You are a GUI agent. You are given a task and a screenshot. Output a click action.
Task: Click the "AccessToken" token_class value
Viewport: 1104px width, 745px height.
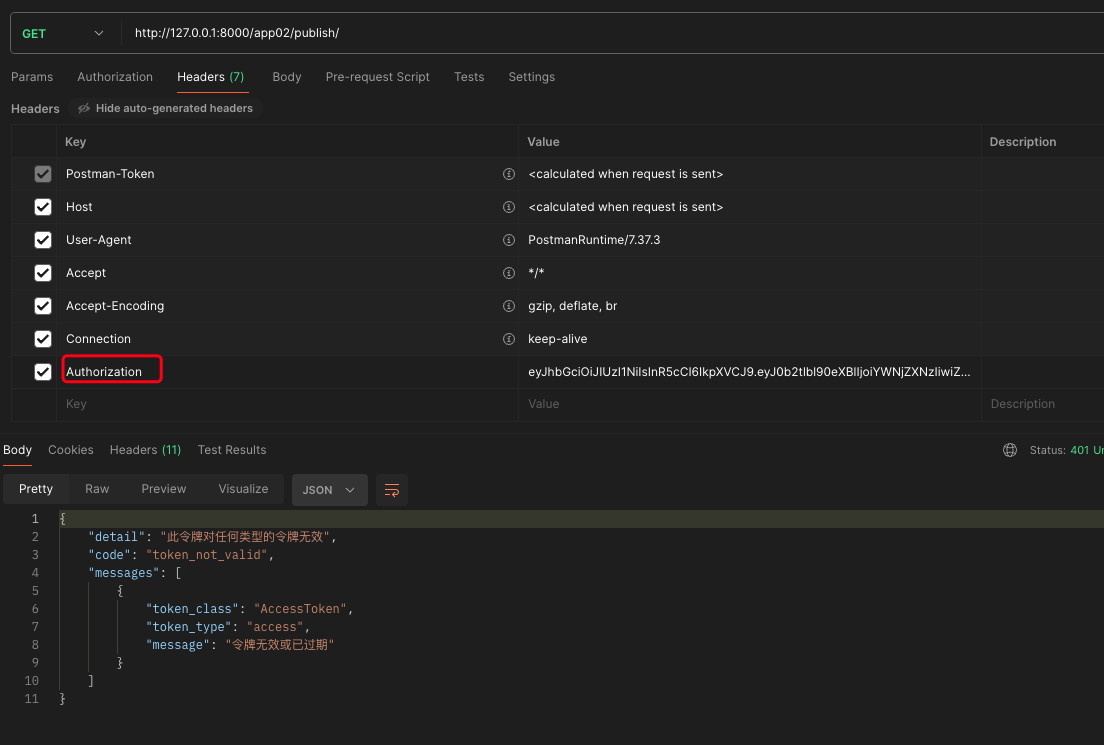click(x=301, y=609)
